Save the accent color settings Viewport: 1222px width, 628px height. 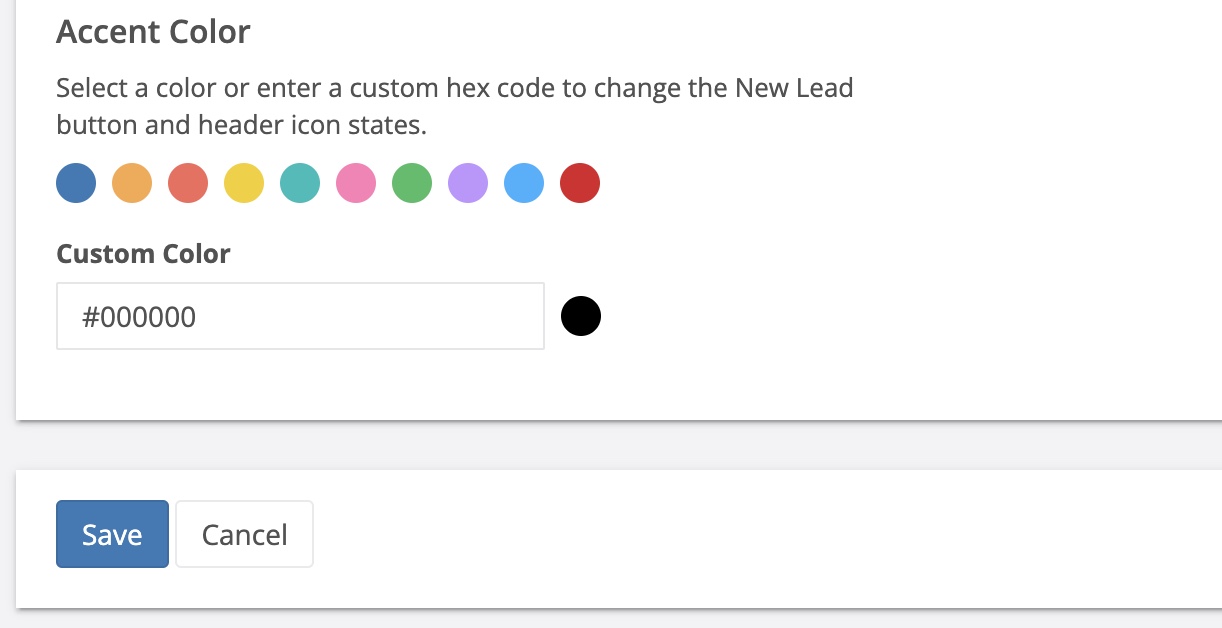point(112,534)
